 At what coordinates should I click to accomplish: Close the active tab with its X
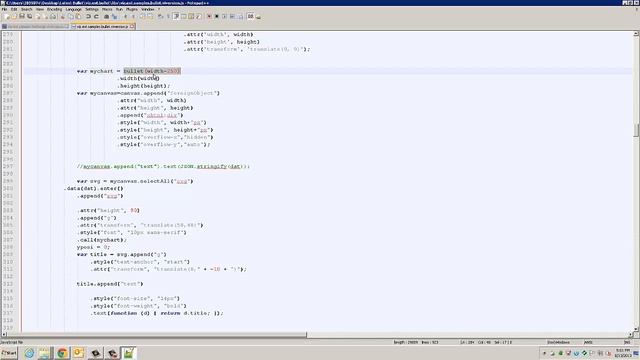pyautogui.click(x=132, y=27)
